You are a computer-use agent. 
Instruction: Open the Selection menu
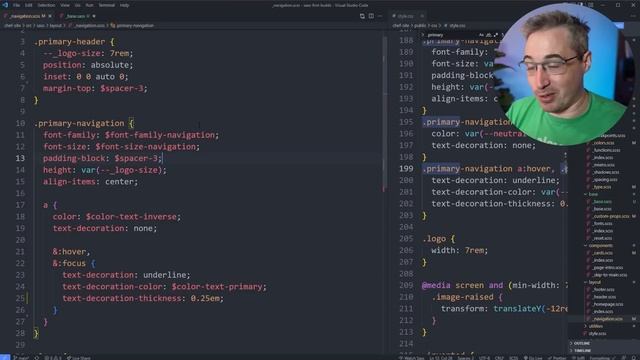coord(46,5)
